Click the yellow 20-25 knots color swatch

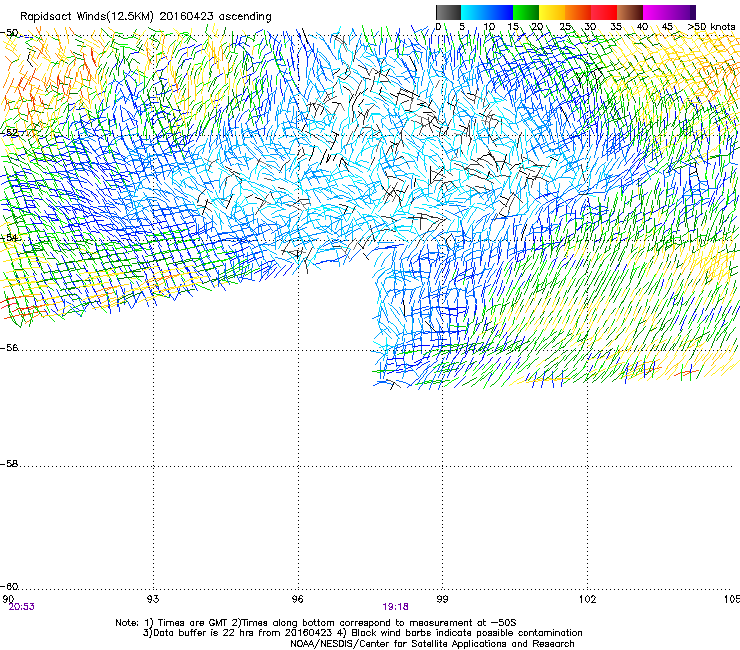coord(552,12)
